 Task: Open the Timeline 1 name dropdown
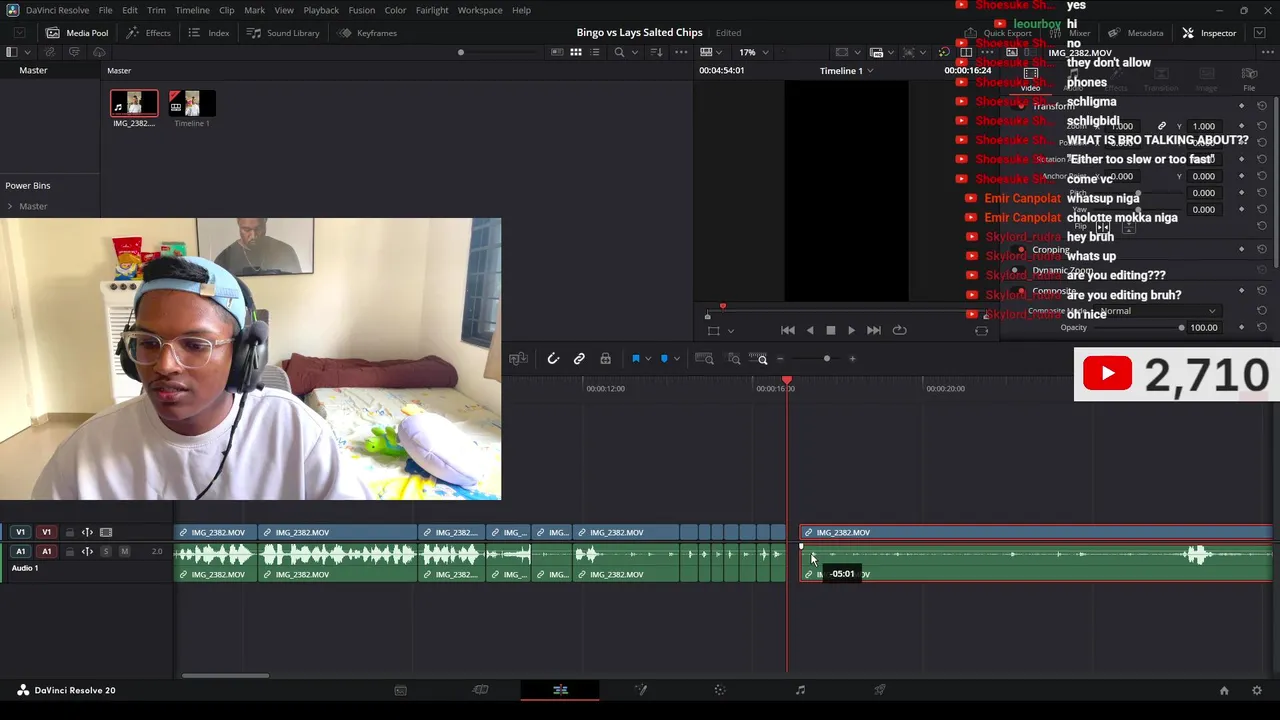[846, 71]
